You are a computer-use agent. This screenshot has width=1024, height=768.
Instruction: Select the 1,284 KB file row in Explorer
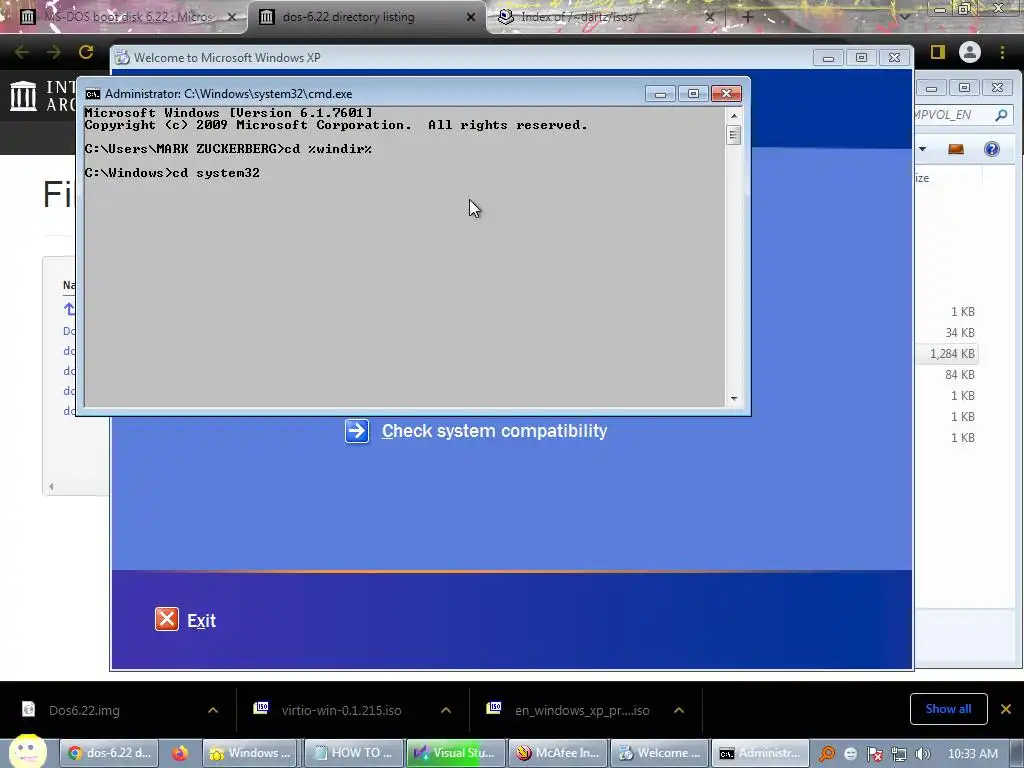click(x=948, y=354)
